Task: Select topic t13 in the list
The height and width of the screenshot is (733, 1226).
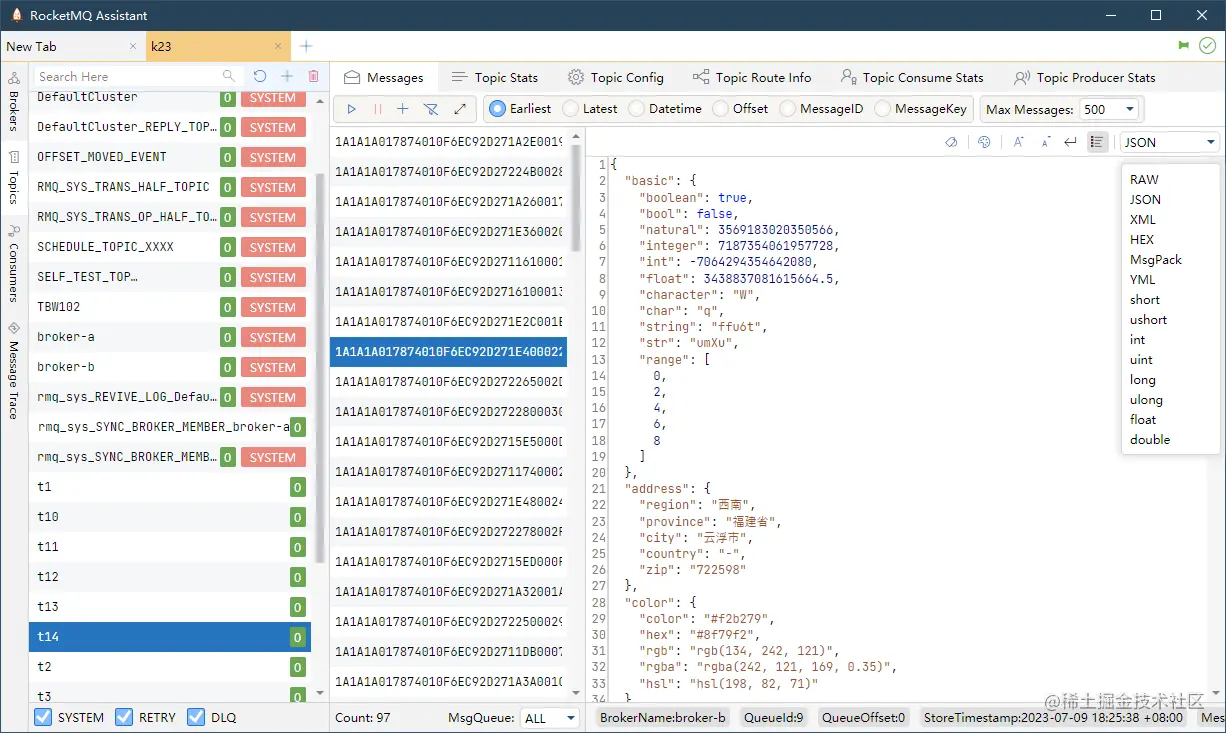Action: [170, 607]
